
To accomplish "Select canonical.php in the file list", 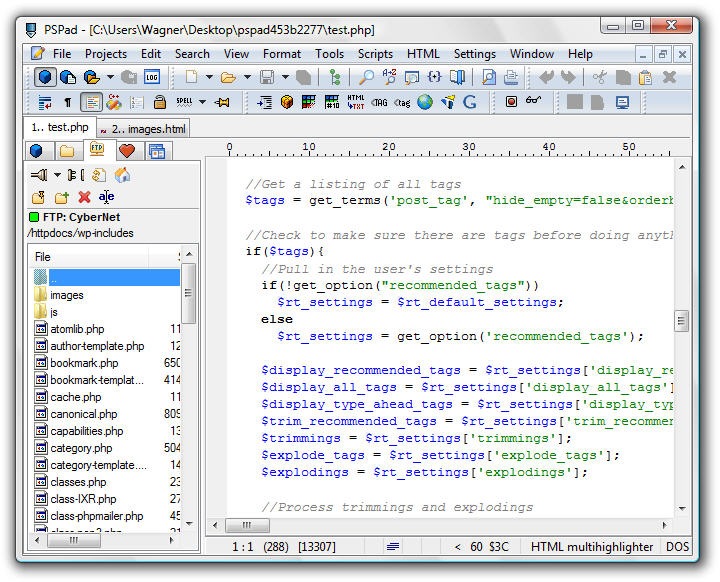I will point(84,414).
